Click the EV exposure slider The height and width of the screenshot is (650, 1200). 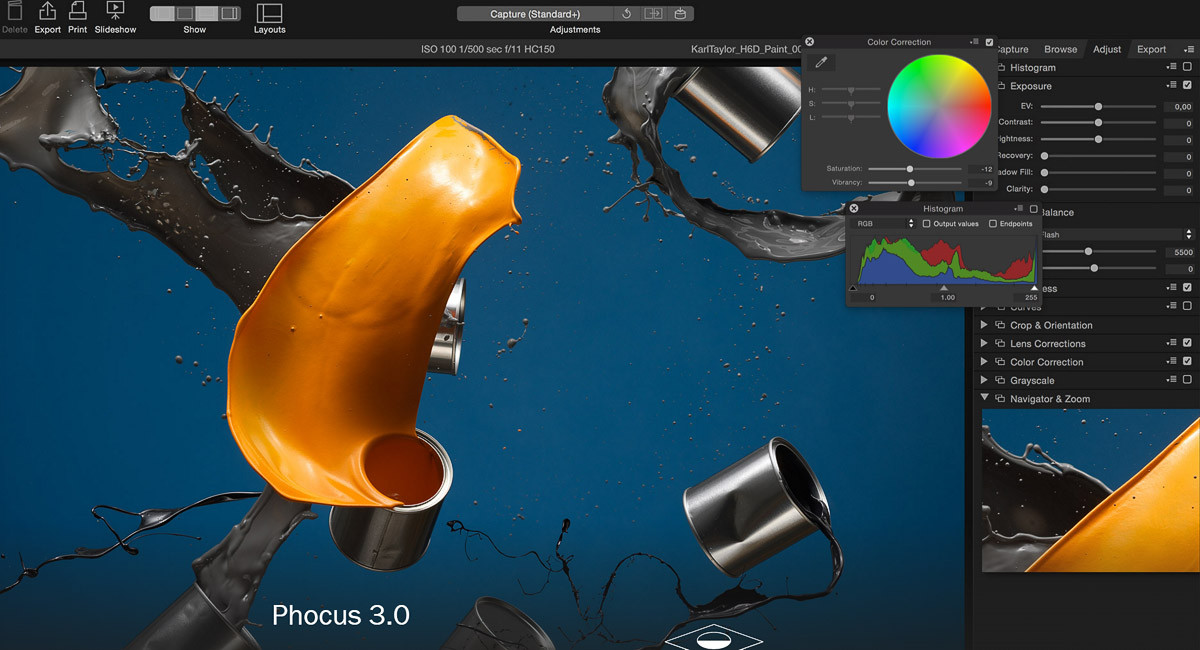(x=1098, y=106)
